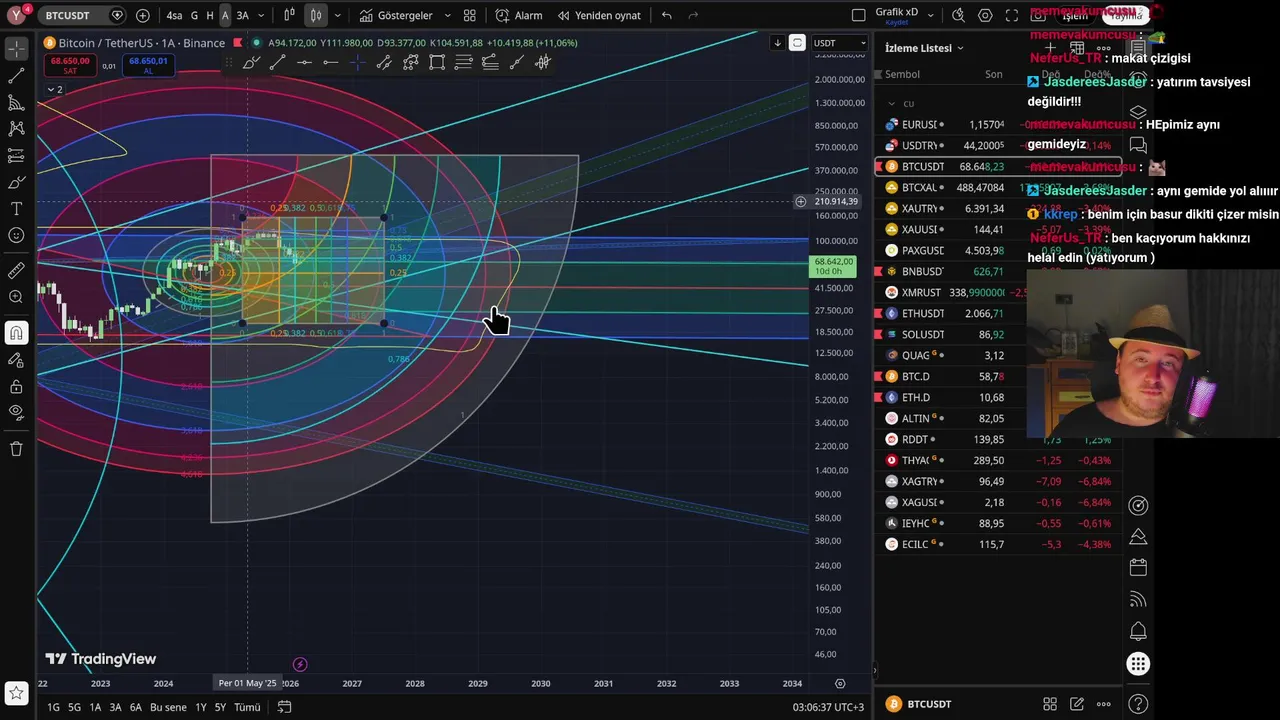Click the blue AL buy button

tap(148, 65)
